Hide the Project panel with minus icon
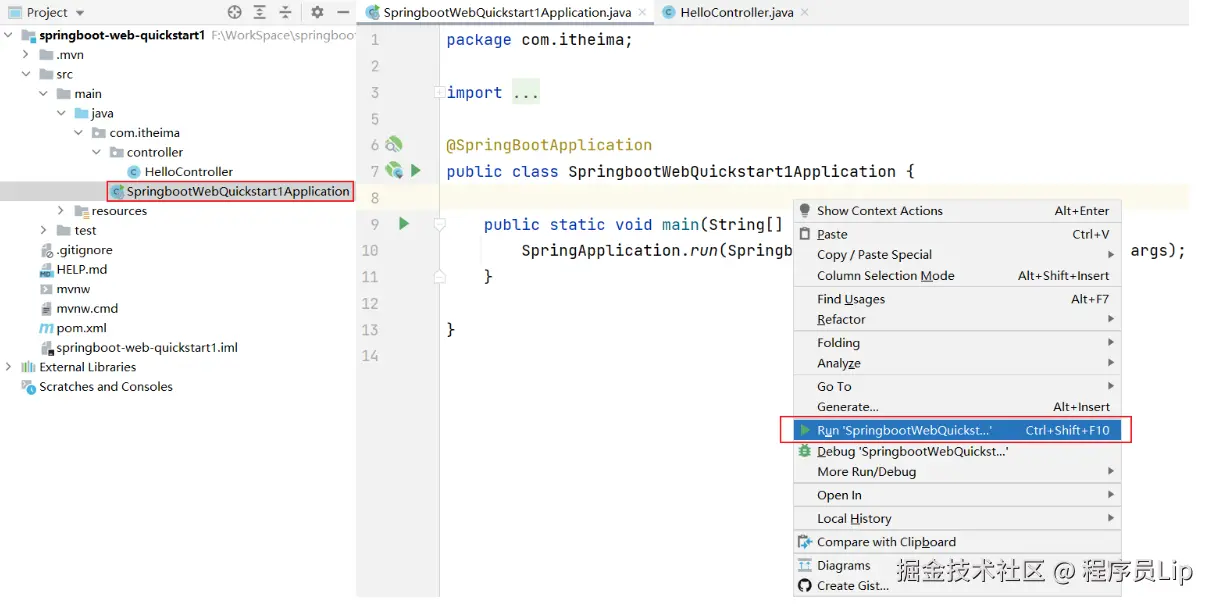 point(342,13)
